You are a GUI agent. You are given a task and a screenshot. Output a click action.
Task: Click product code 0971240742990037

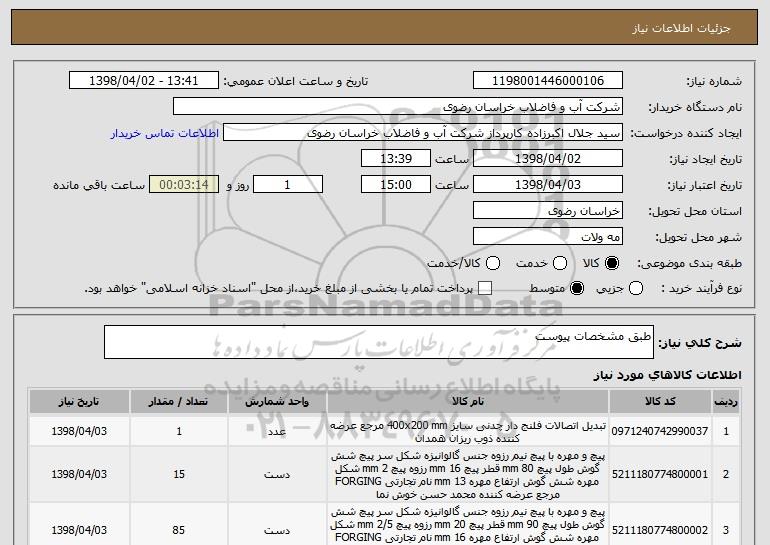click(x=660, y=431)
